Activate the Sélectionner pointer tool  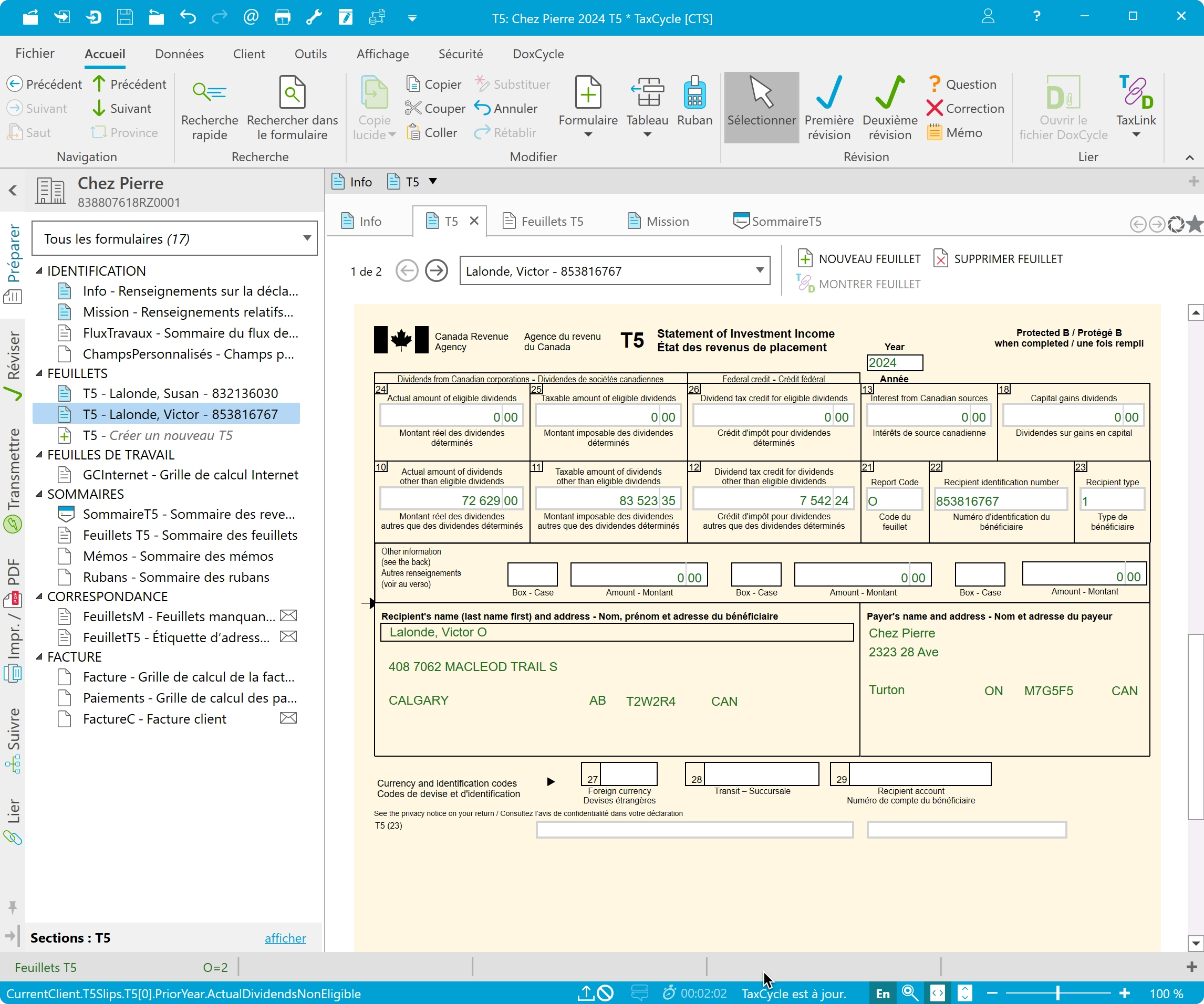tap(761, 108)
